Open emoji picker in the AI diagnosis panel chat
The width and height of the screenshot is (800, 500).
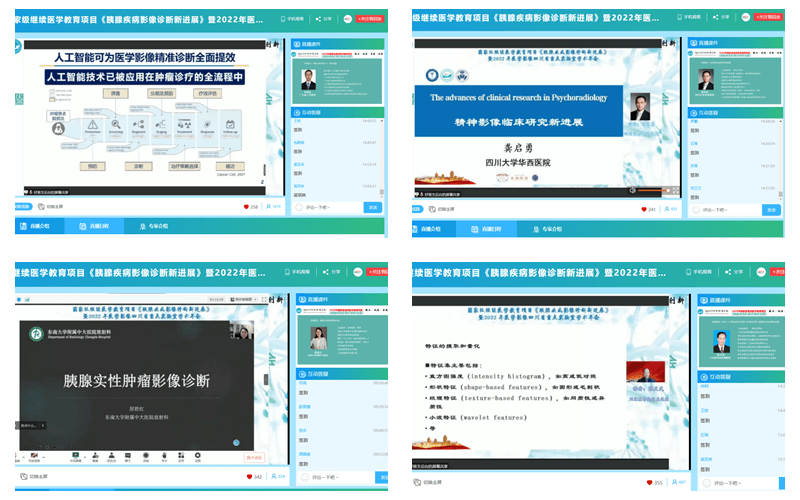(x=299, y=207)
